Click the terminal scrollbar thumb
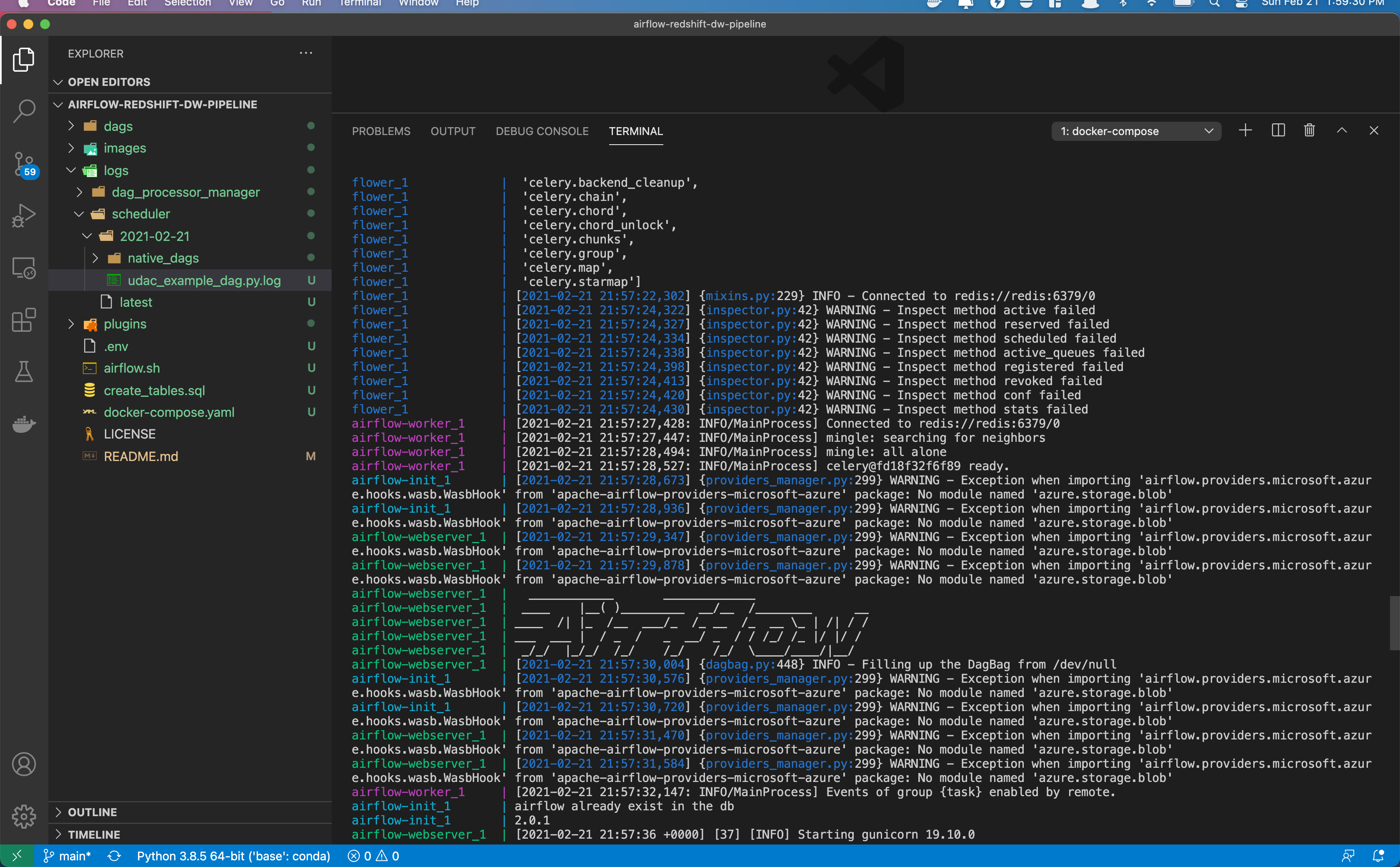 (x=1394, y=623)
